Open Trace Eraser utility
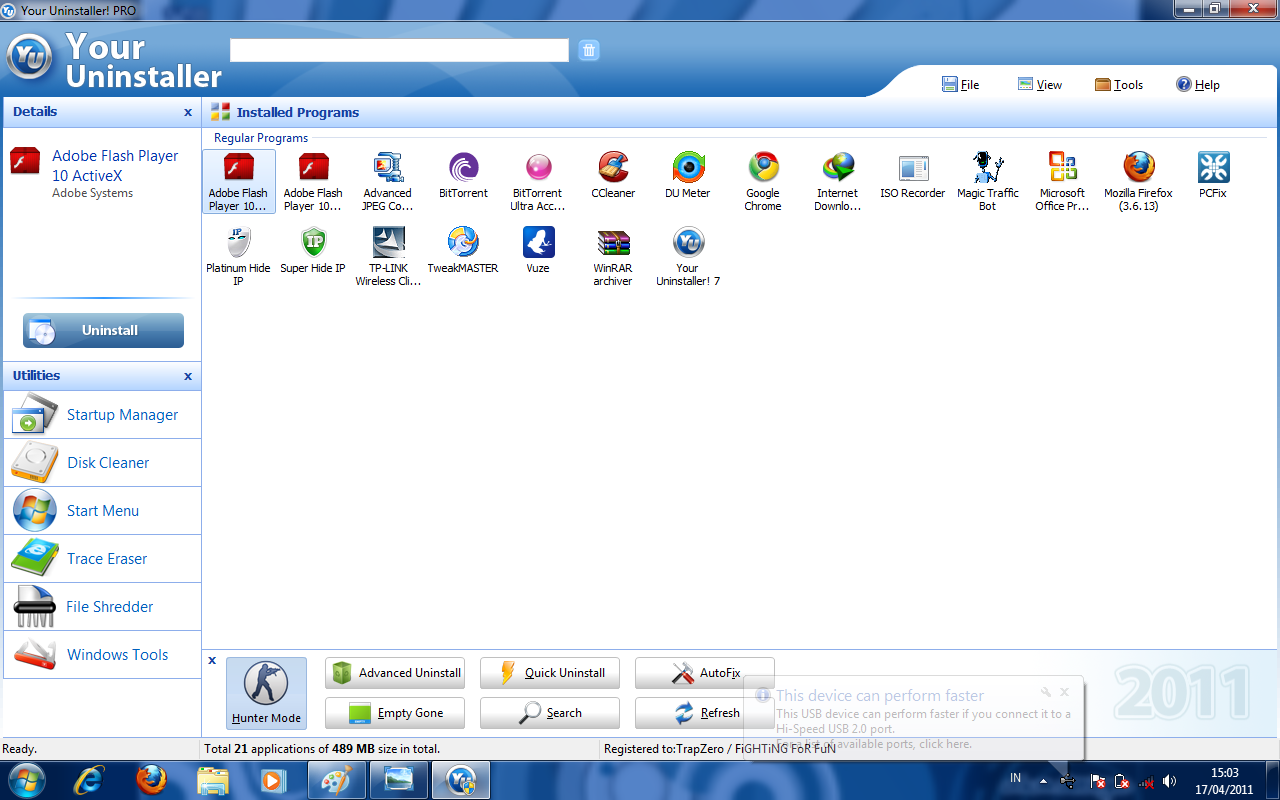1280x800 pixels. (102, 558)
